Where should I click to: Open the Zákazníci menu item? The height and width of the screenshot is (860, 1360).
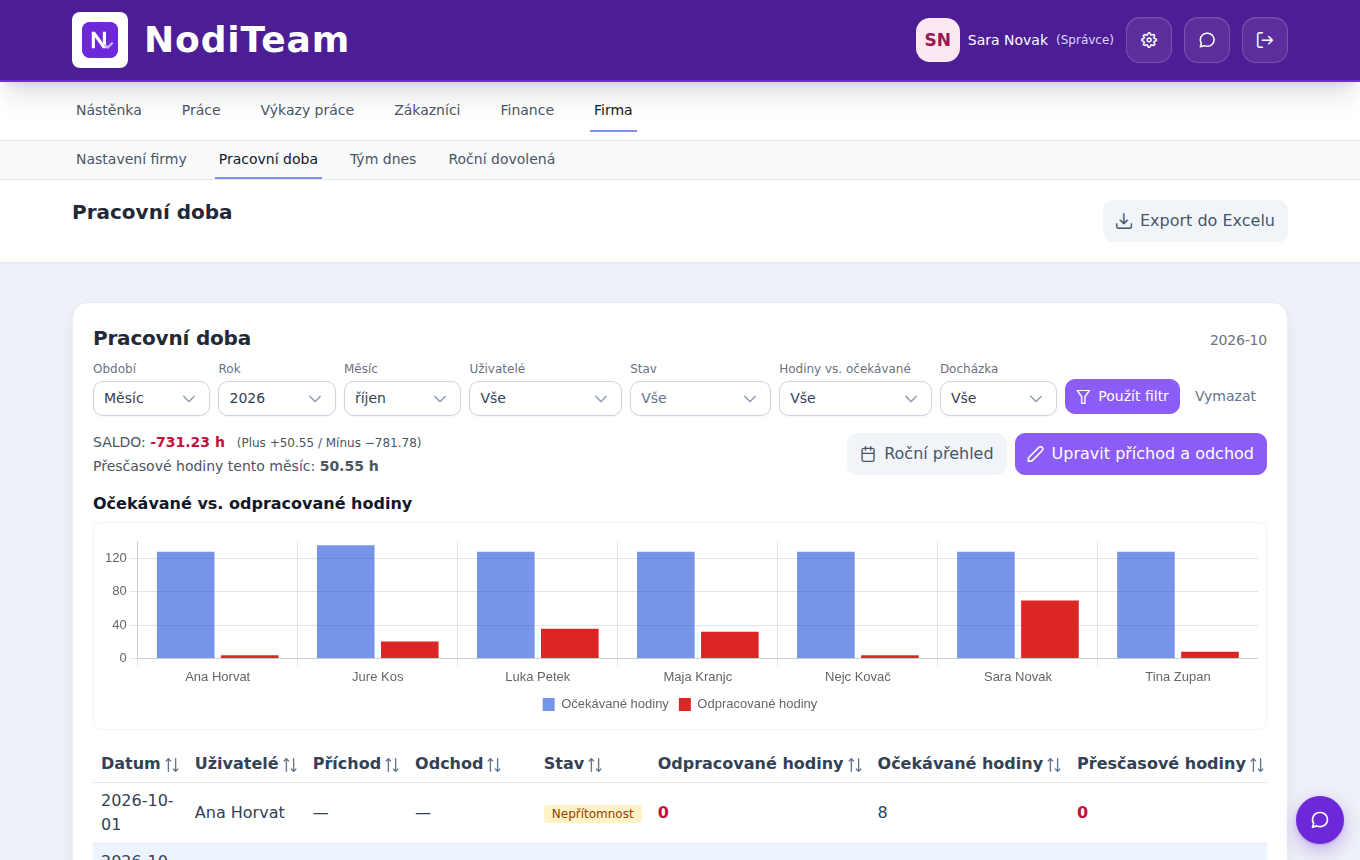427,110
